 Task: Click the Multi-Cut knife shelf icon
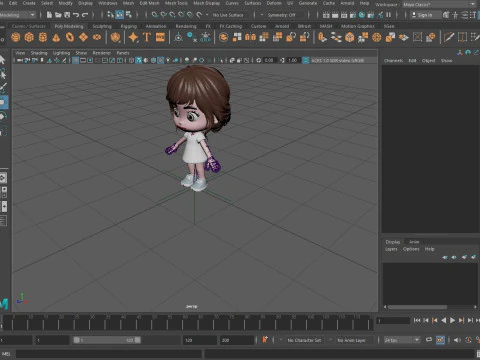click(449, 37)
